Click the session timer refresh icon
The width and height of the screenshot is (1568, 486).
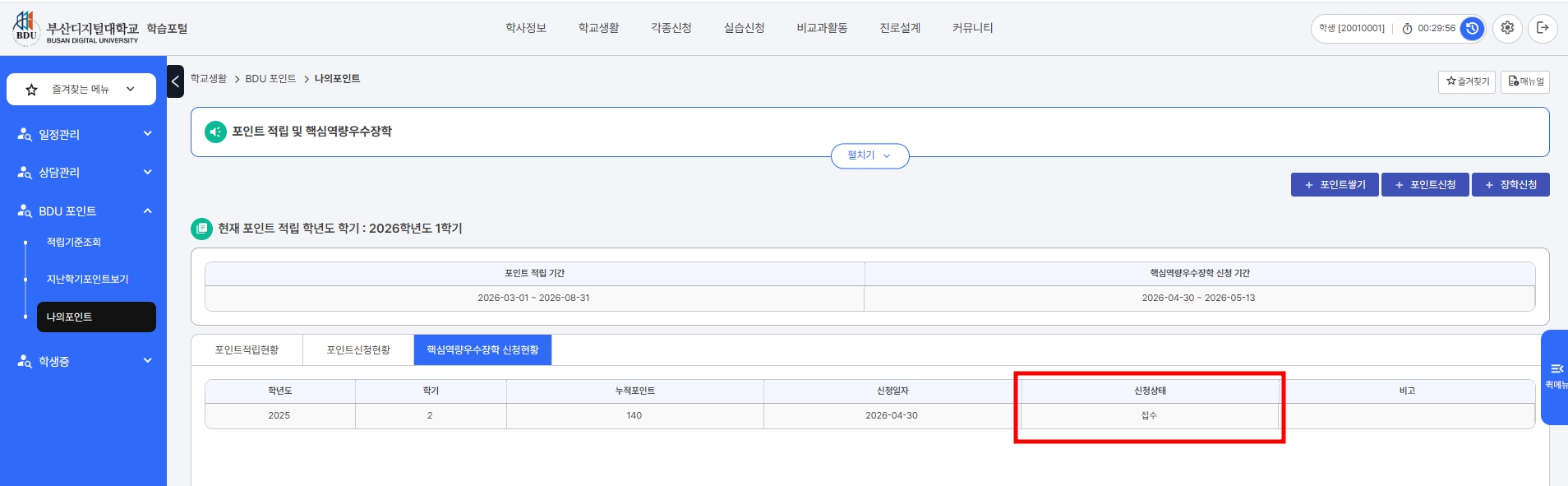click(1472, 28)
